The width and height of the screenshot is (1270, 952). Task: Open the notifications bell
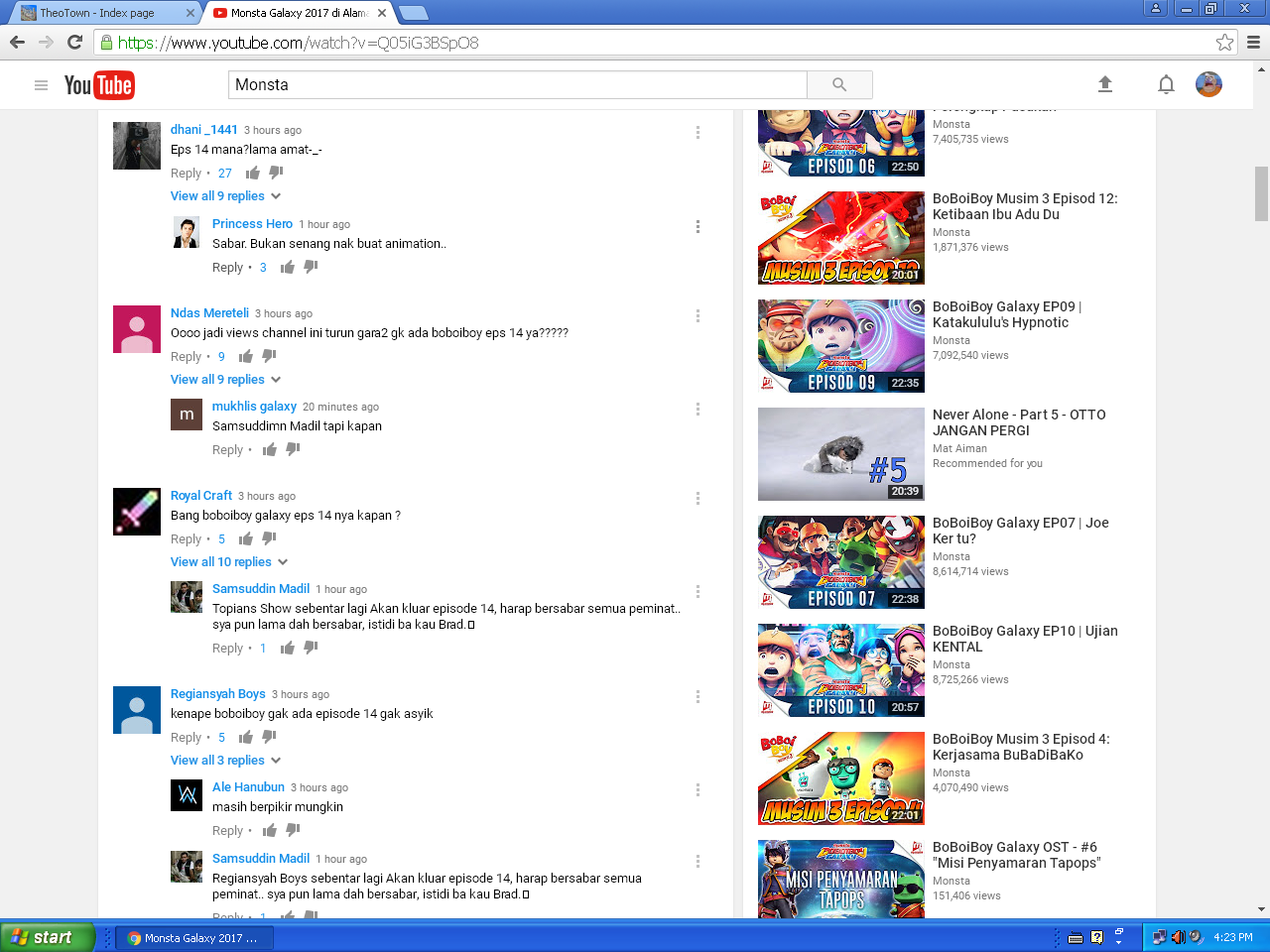(x=1166, y=85)
